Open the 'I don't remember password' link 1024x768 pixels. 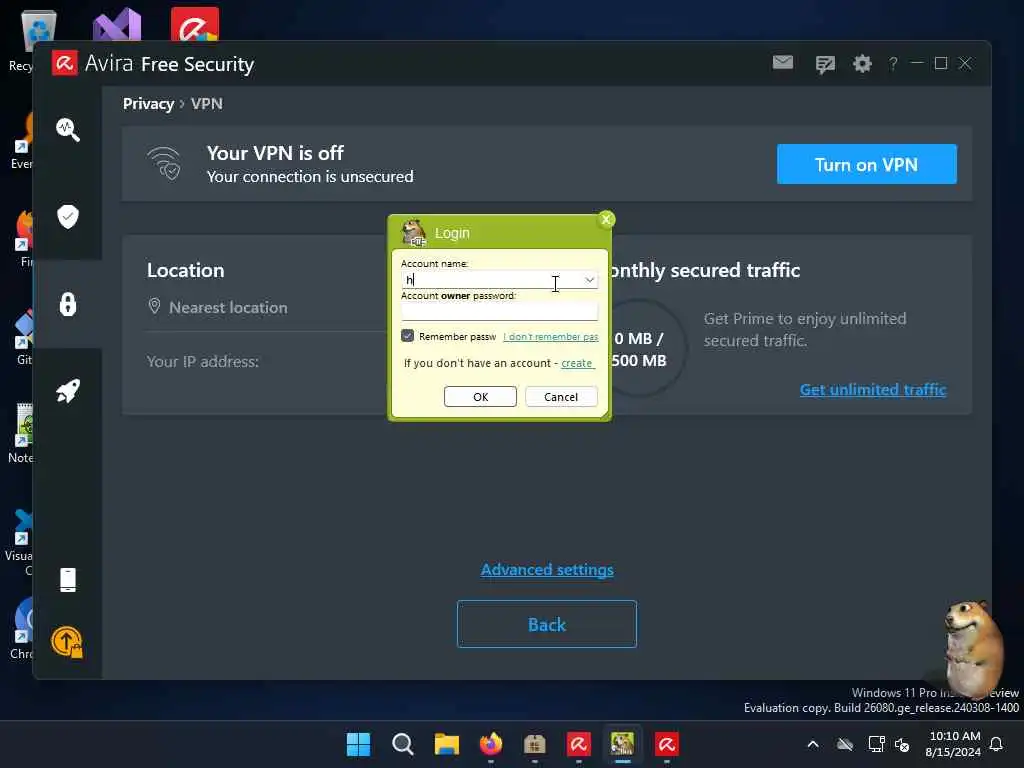[x=551, y=336]
